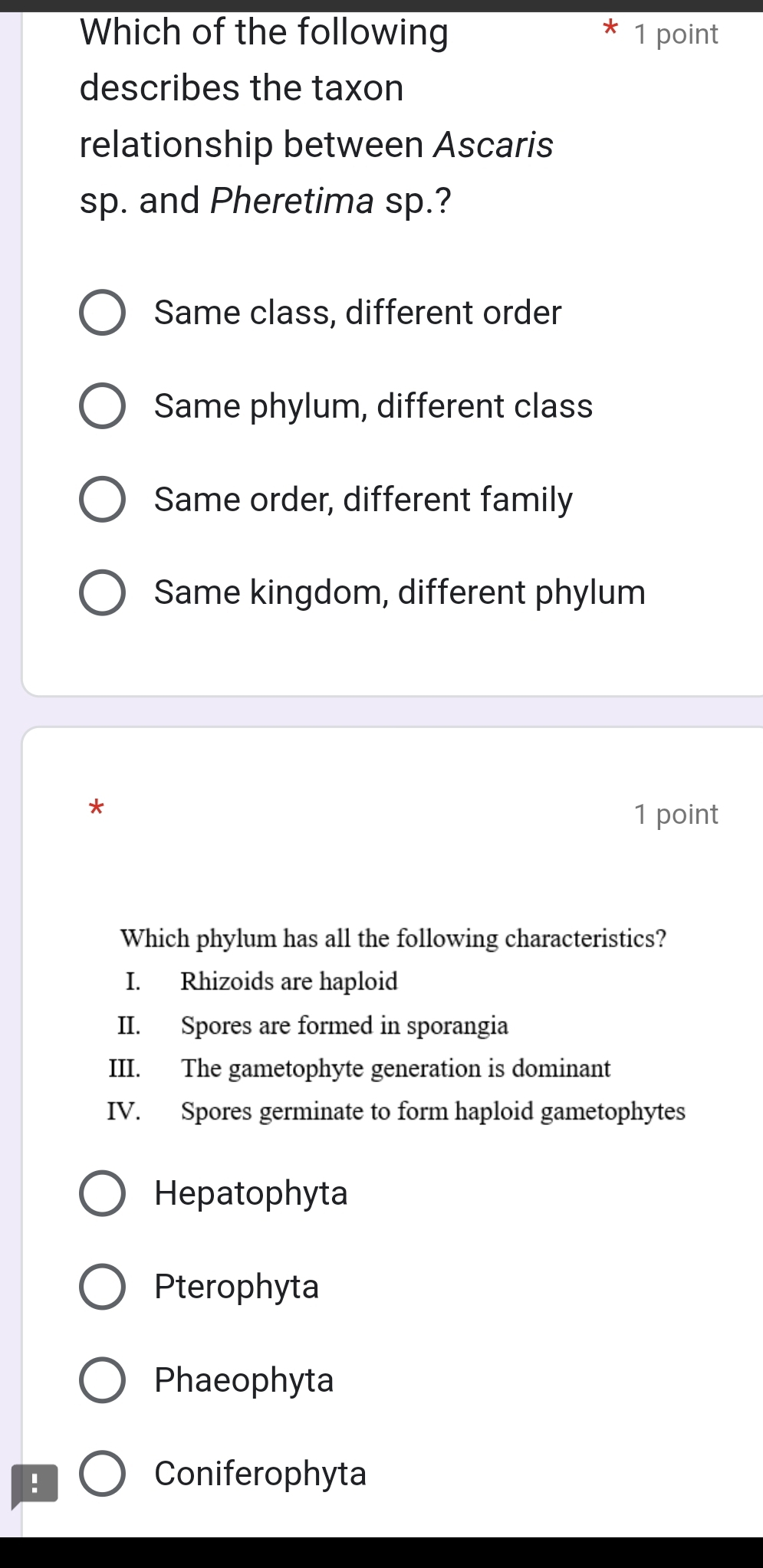This screenshot has height=1568, width=763.
Task: Click the red required asterisk on first question
Action: (x=608, y=29)
